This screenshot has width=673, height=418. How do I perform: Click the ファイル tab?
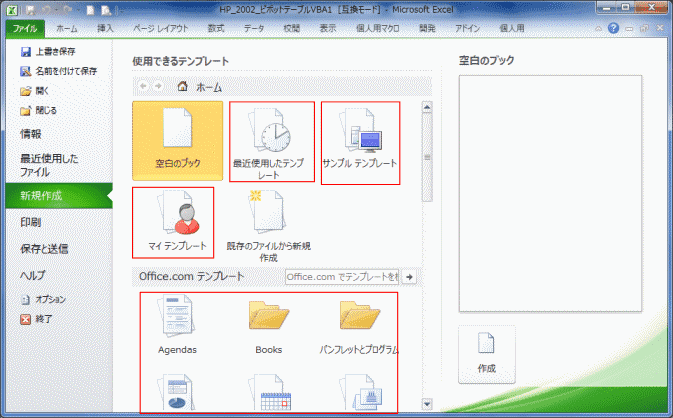click(x=25, y=28)
